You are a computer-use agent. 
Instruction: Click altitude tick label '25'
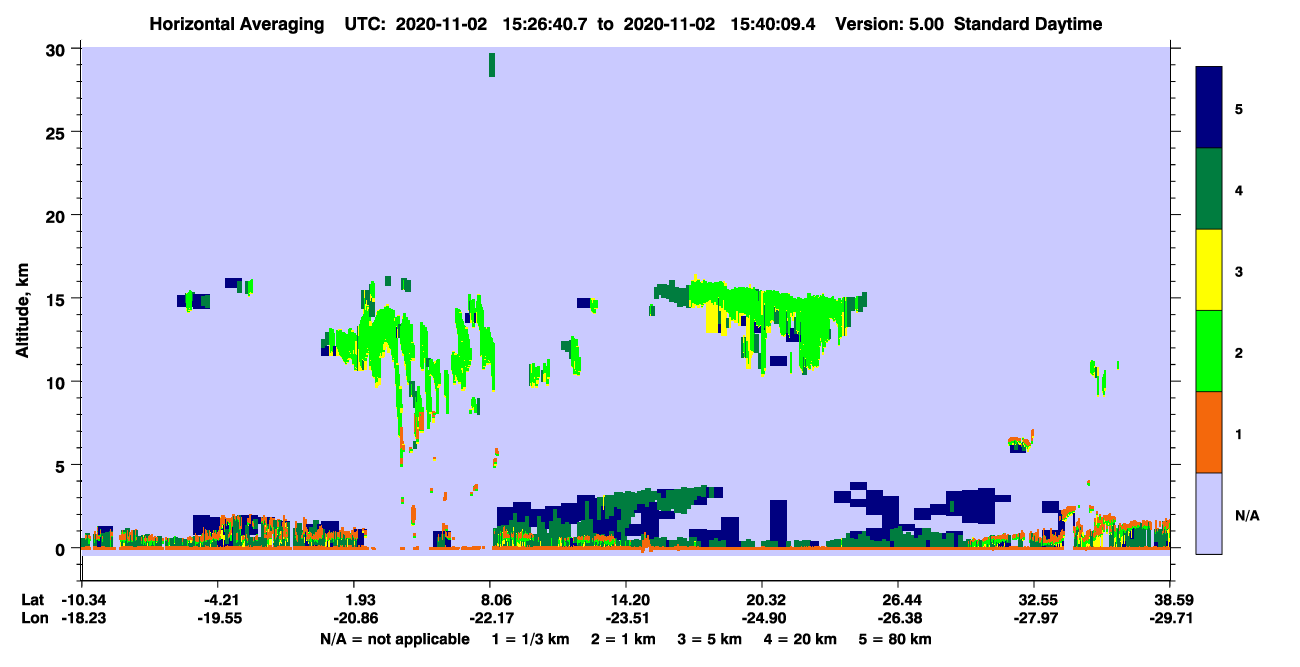pos(57,133)
